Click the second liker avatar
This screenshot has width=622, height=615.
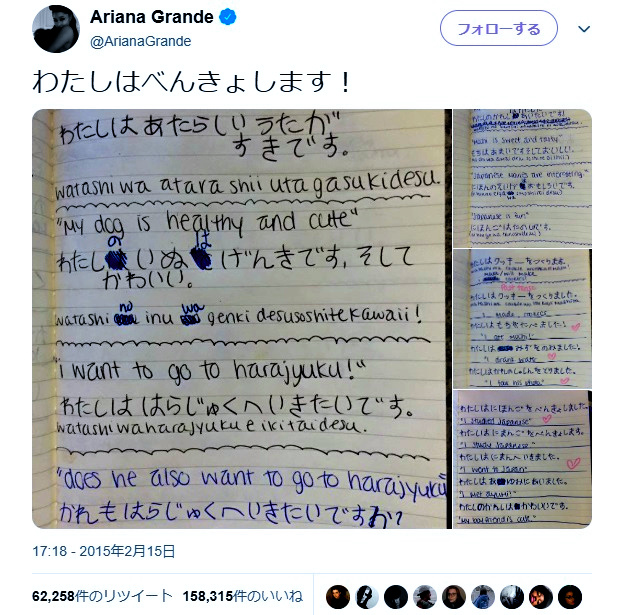click(367, 597)
